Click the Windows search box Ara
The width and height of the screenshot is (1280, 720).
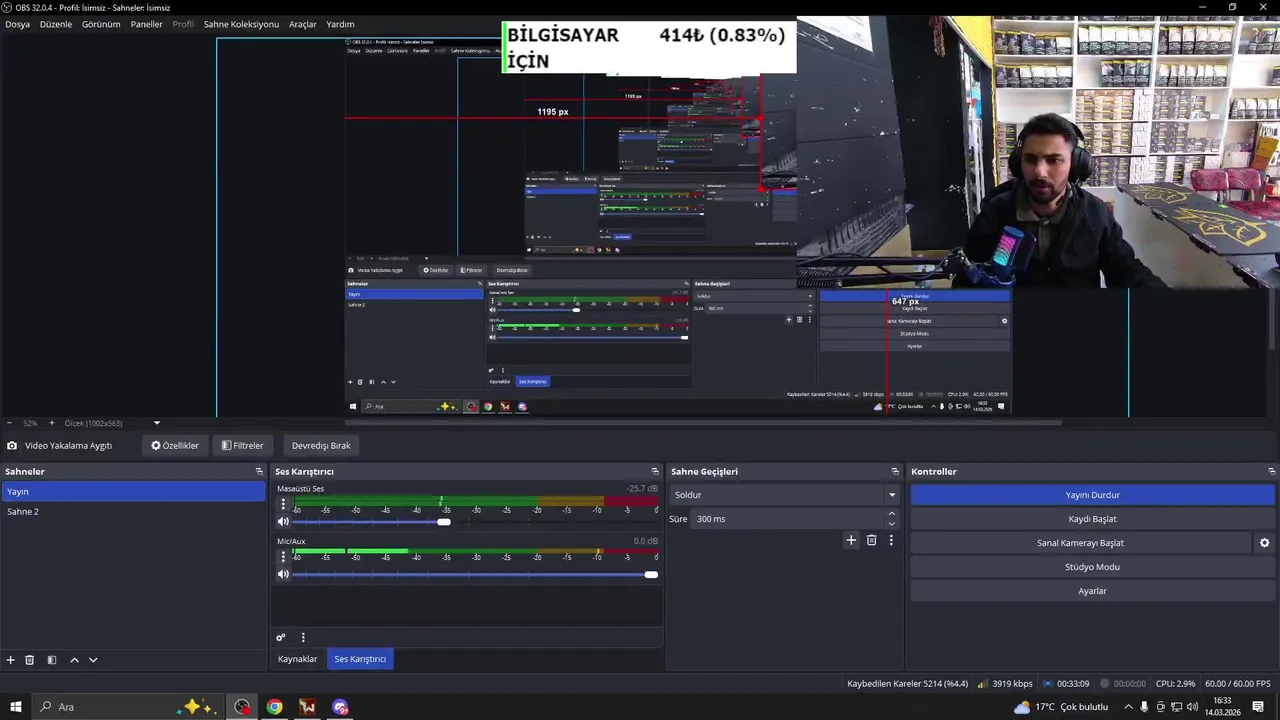[x=130, y=707]
